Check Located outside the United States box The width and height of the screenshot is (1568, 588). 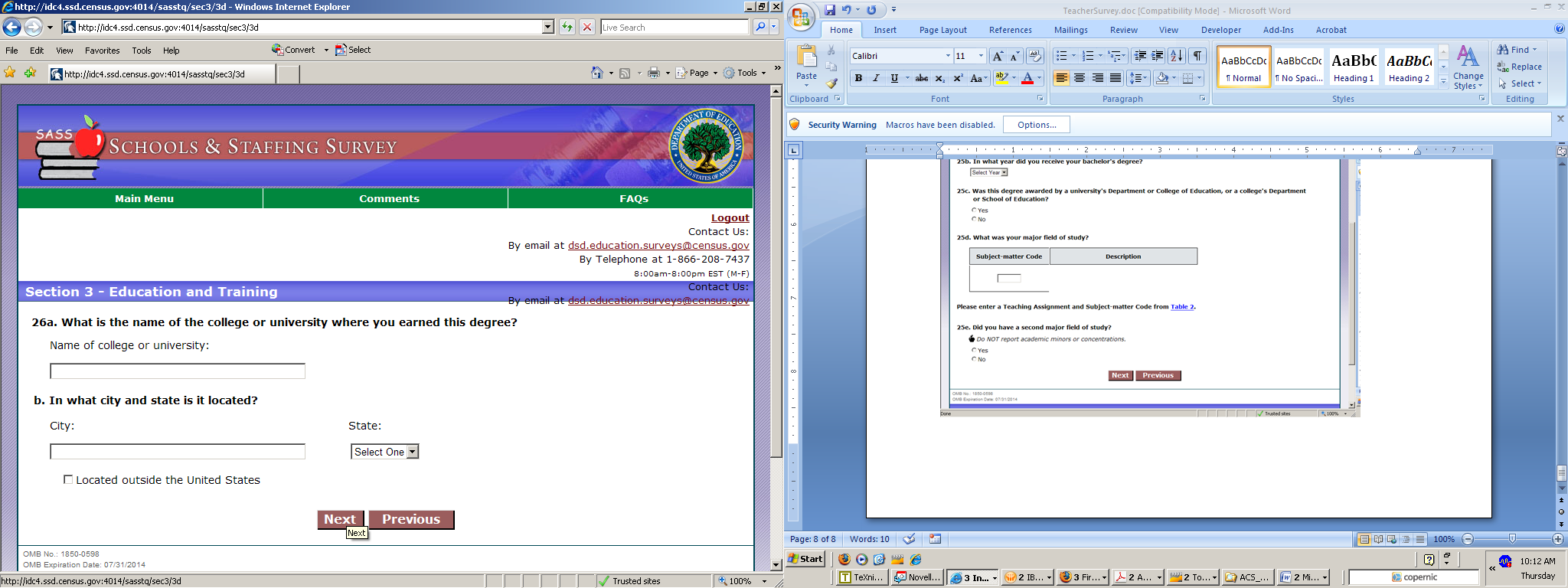pyautogui.click(x=68, y=479)
